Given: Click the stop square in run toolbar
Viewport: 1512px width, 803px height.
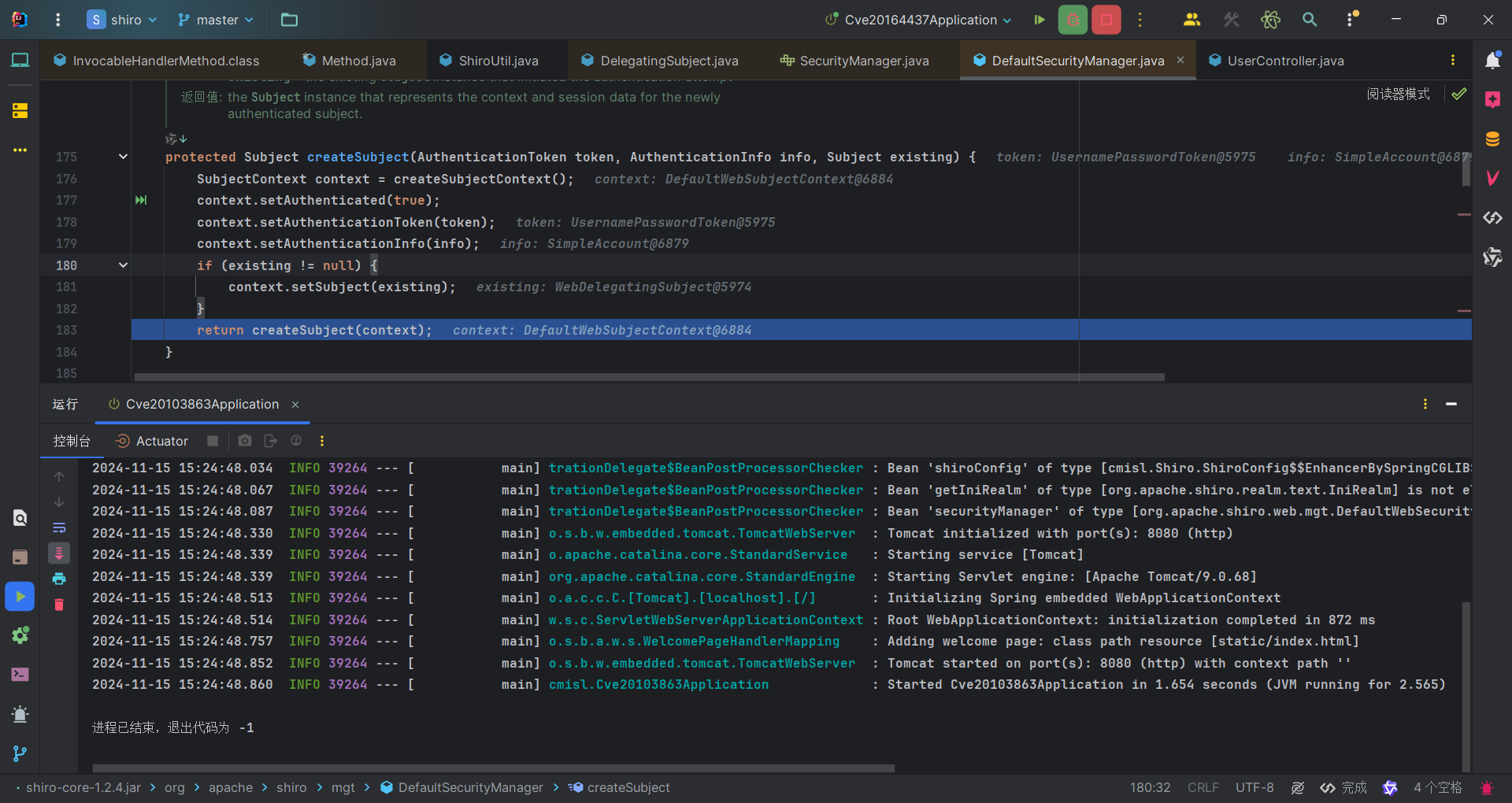Looking at the screenshot, I should tap(213, 441).
